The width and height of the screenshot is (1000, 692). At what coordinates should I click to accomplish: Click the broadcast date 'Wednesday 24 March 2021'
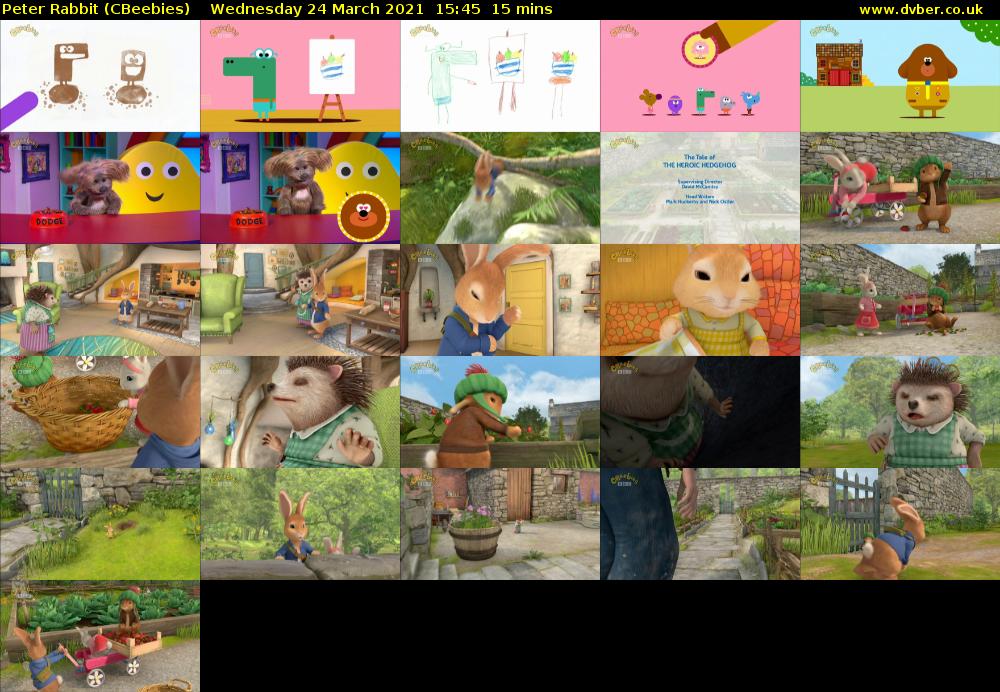coord(296,8)
